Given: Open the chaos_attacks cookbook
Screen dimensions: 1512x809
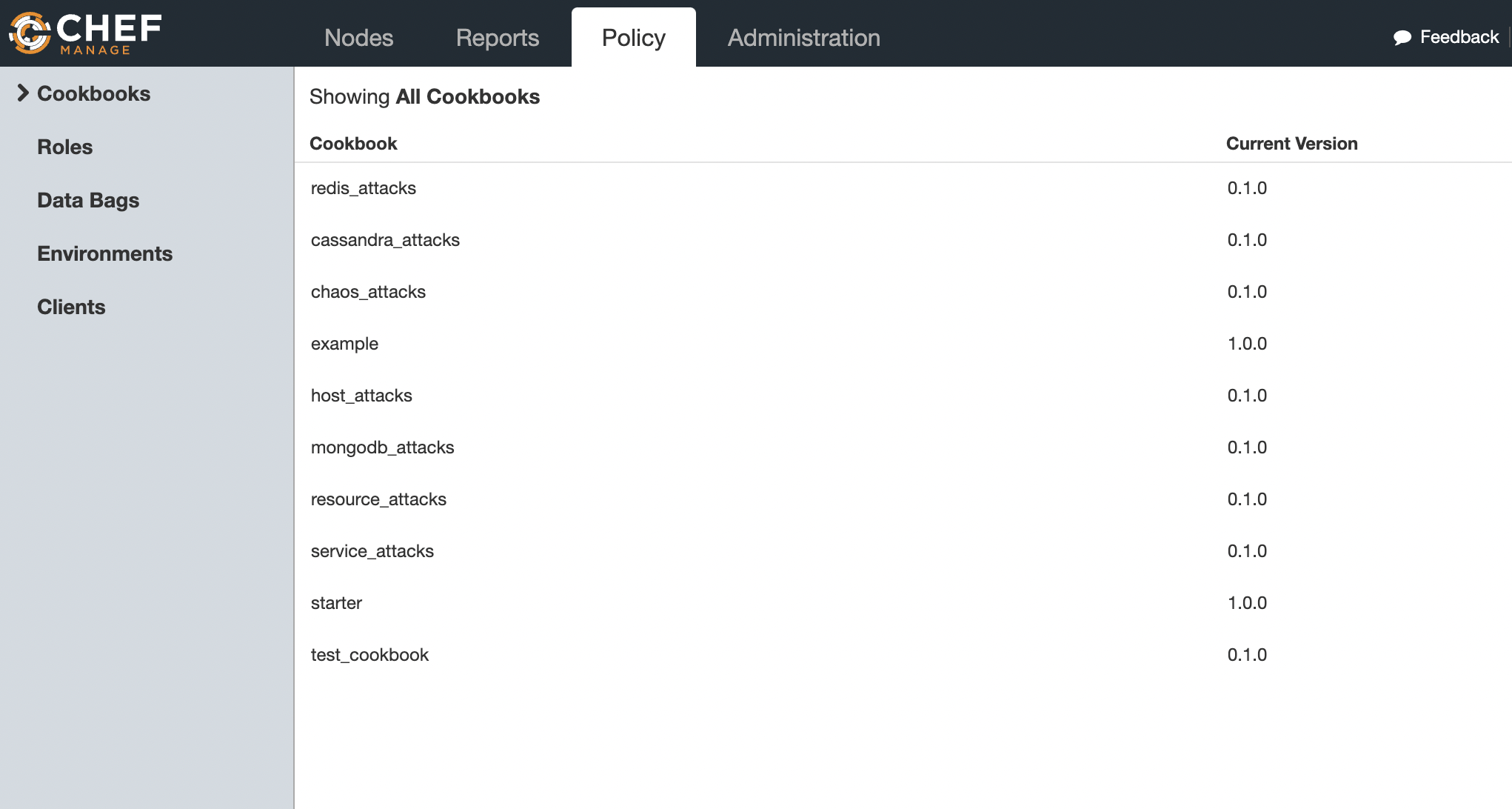Looking at the screenshot, I should [x=368, y=292].
